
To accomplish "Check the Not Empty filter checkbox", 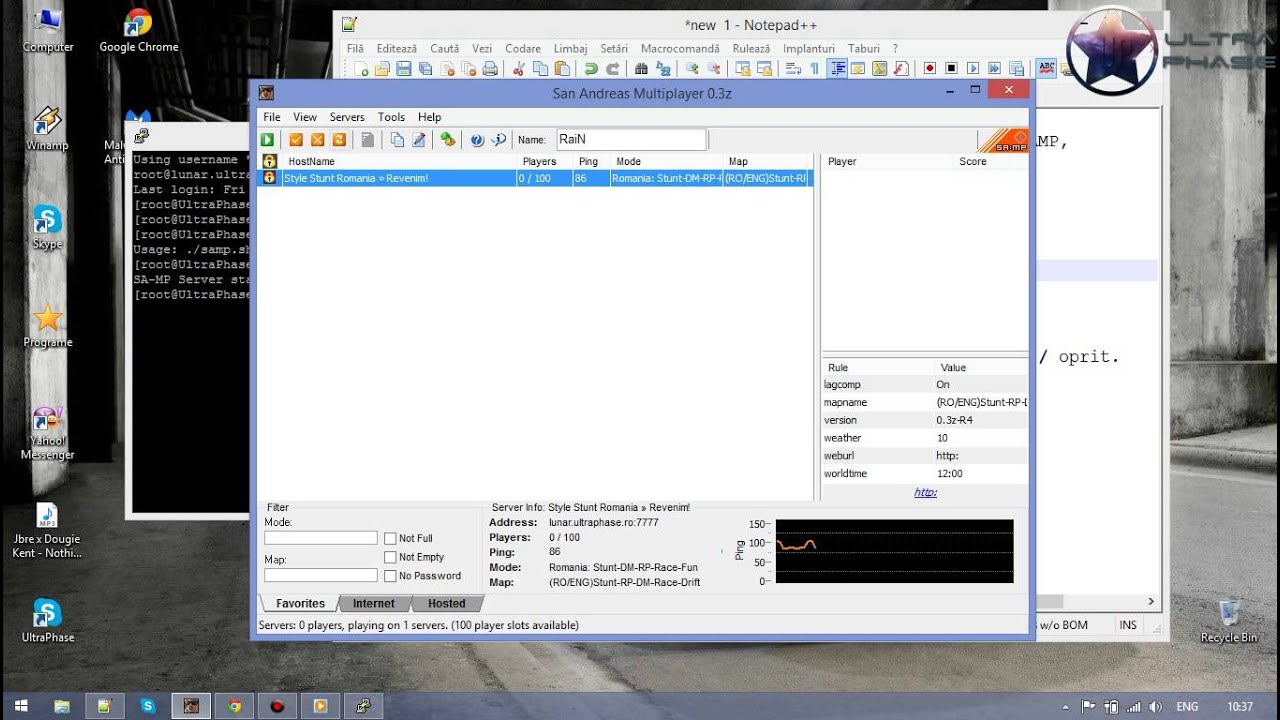I will click(390, 558).
